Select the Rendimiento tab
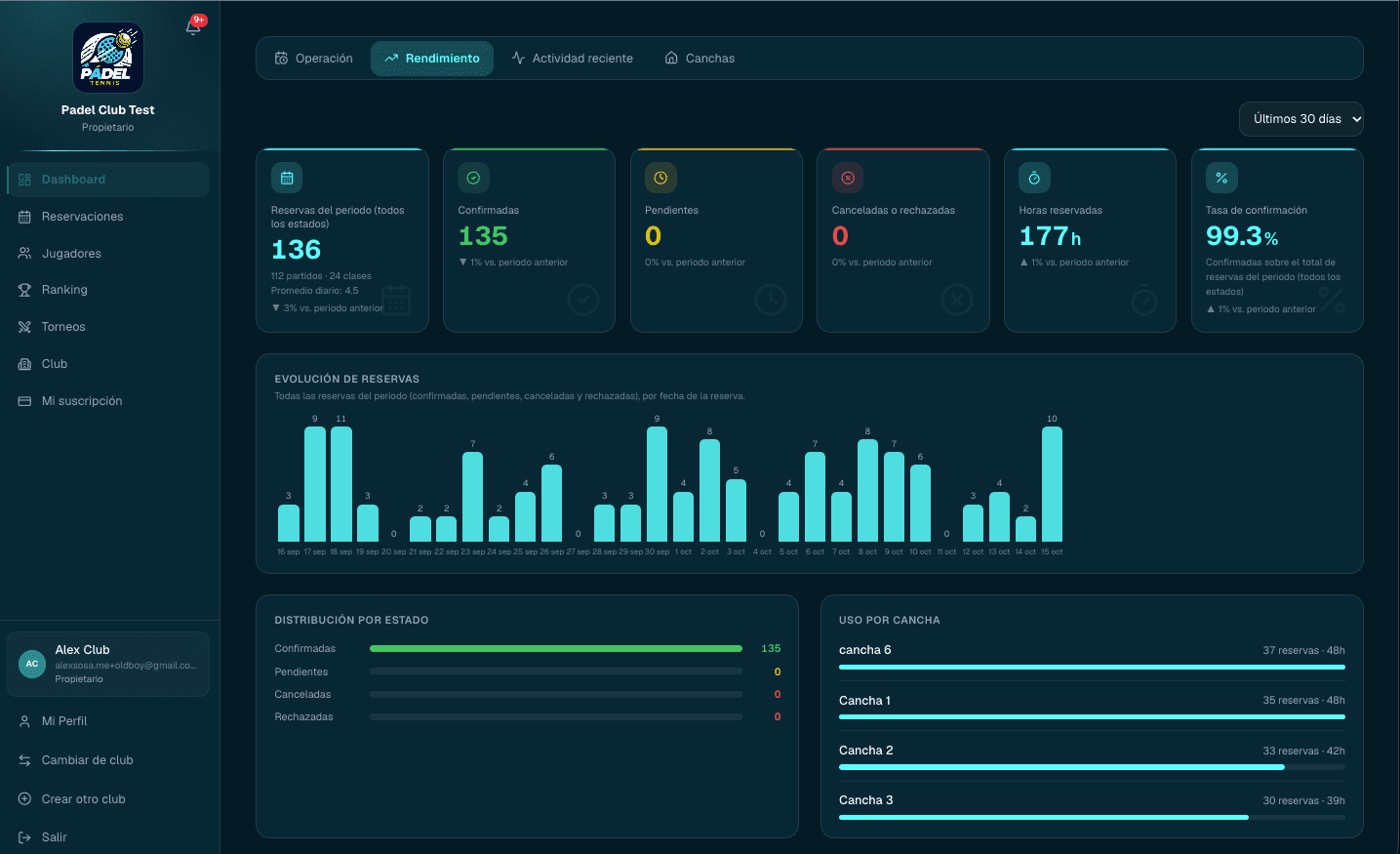1400x854 pixels. coord(432,59)
